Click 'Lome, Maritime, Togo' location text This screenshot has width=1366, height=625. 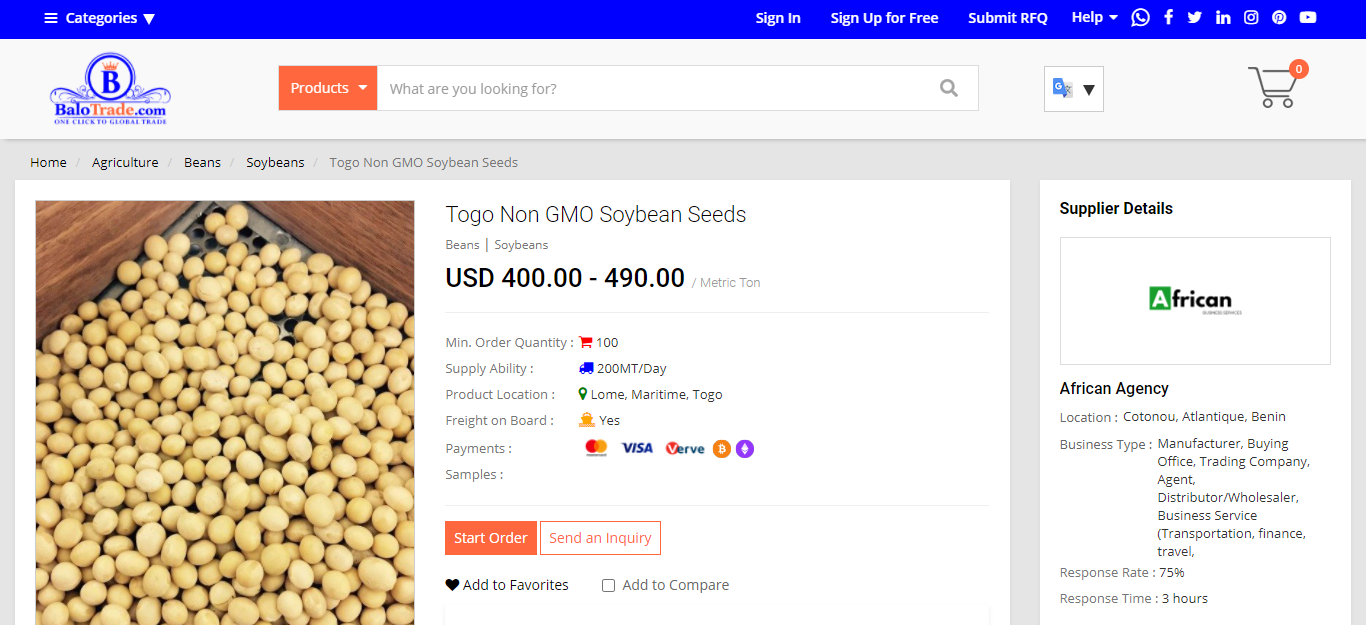click(x=656, y=394)
